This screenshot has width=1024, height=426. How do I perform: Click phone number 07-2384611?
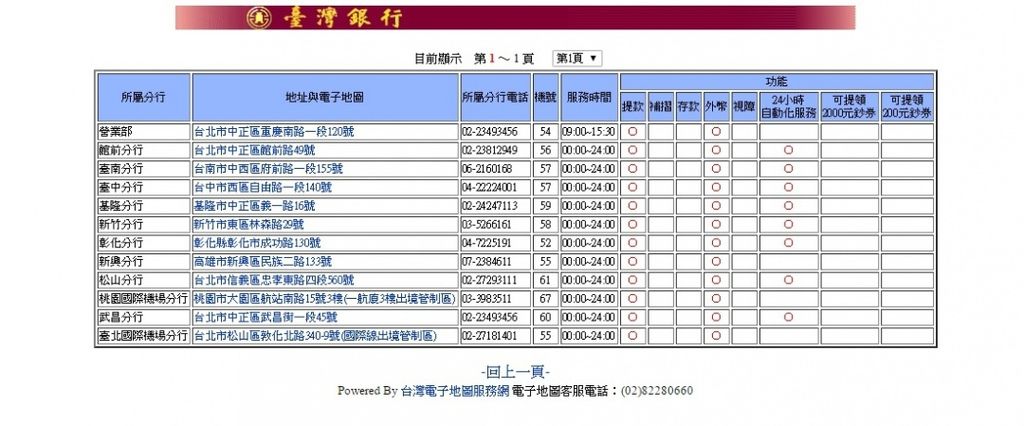pos(487,261)
